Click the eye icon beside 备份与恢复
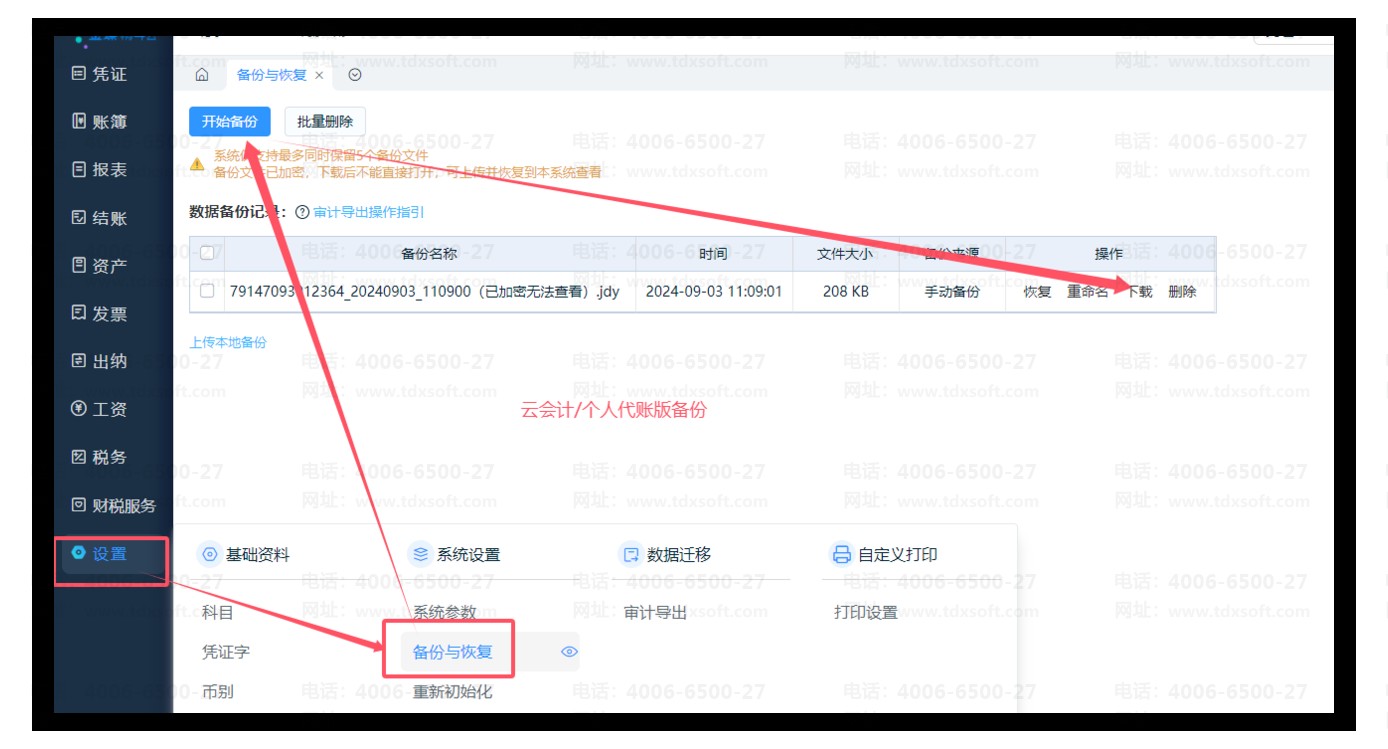 point(569,652)
